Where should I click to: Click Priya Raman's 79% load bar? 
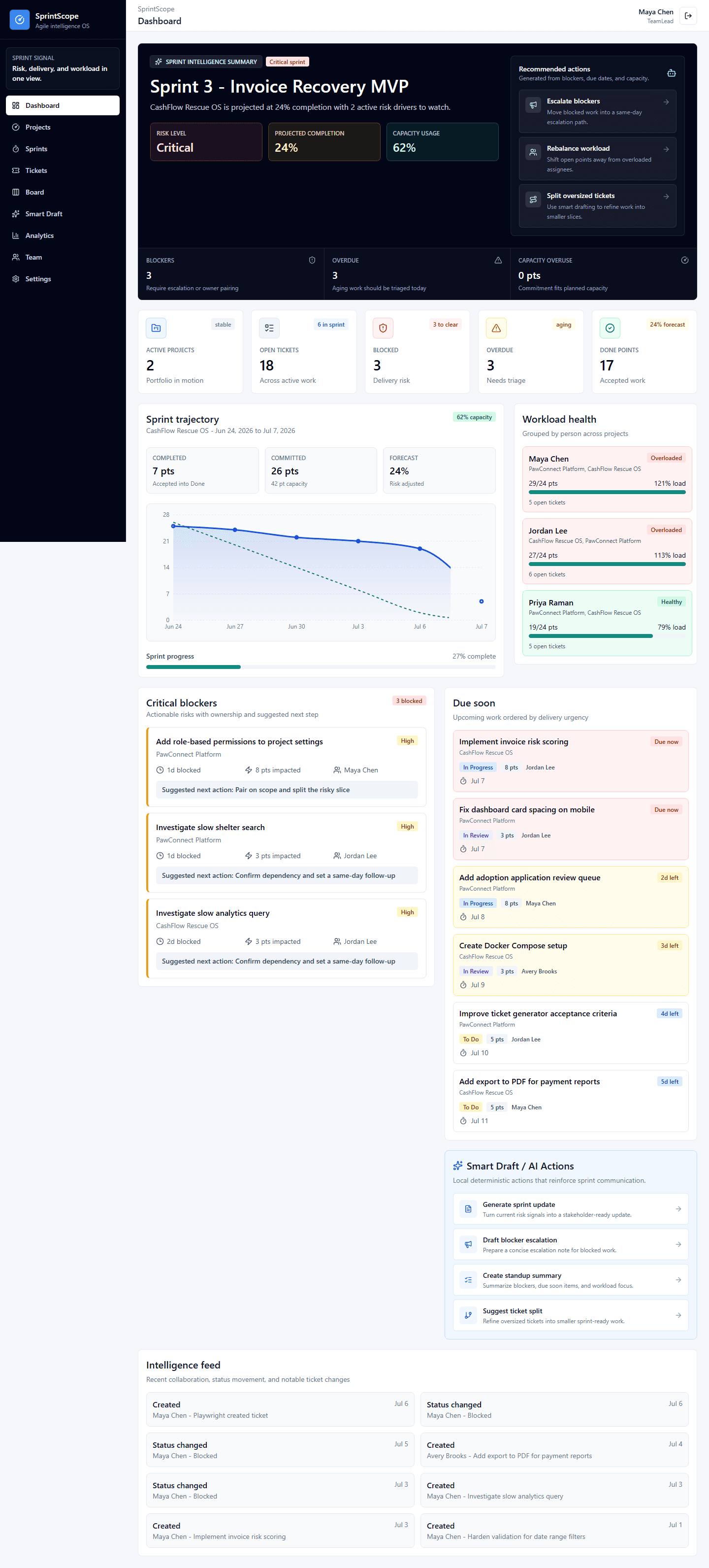[608, 636]
